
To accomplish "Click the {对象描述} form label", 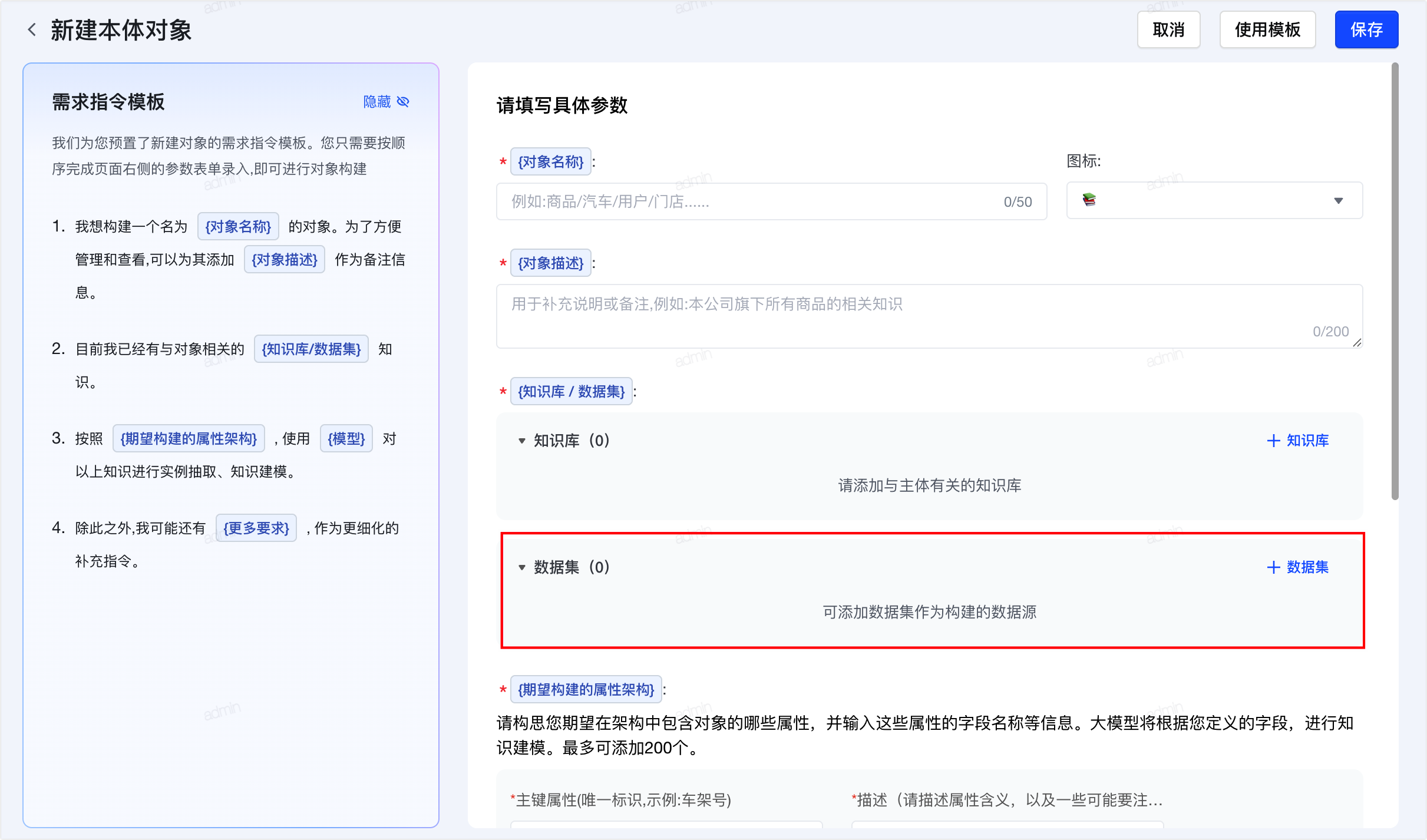I will (x=551, y=263).
